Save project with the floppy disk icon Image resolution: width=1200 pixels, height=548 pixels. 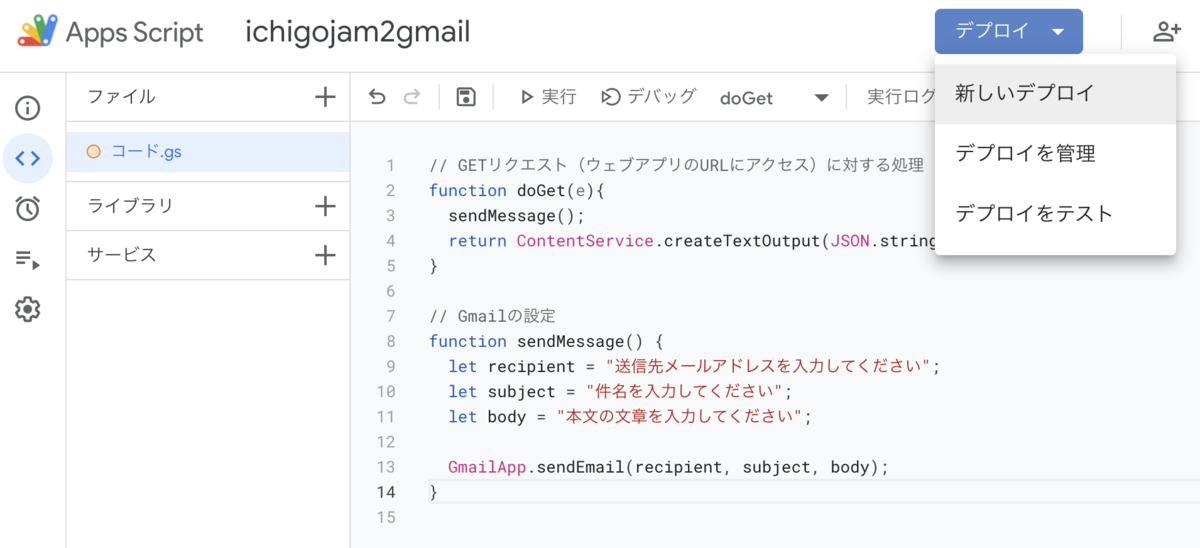[x=465, y=97]
